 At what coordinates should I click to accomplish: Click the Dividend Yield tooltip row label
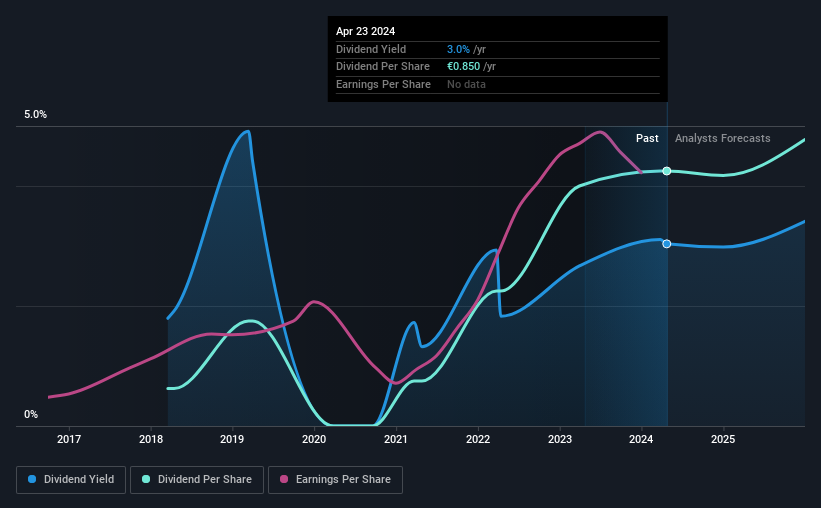point(371,49)
